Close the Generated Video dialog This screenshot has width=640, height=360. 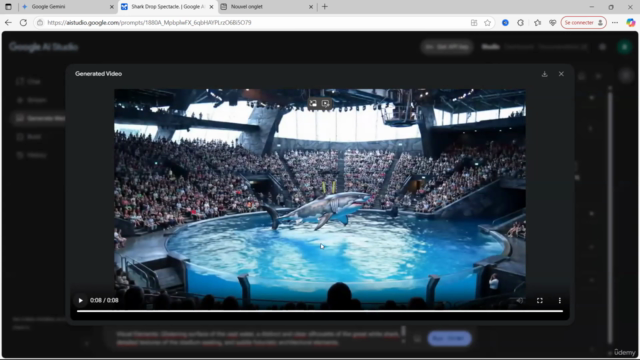[561, 74]
